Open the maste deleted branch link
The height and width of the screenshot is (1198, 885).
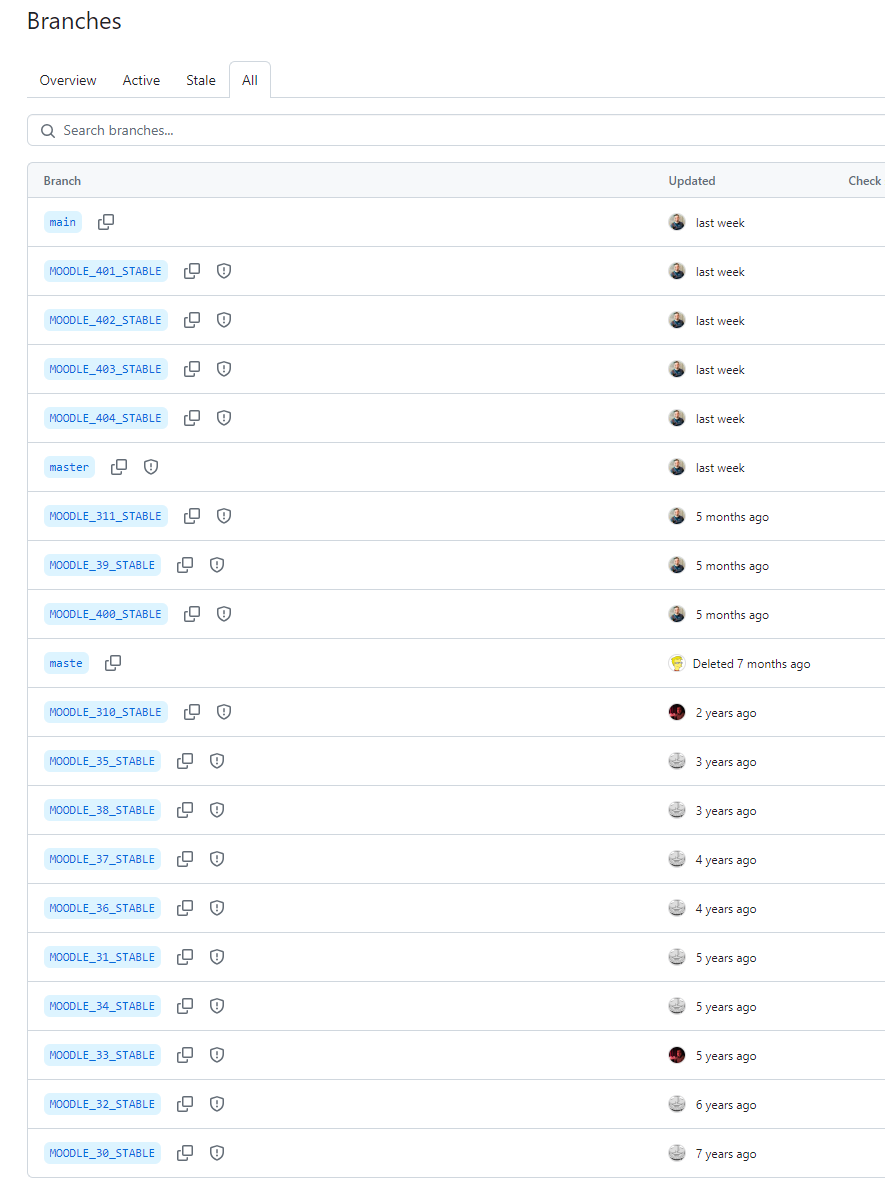click(66, 663)
